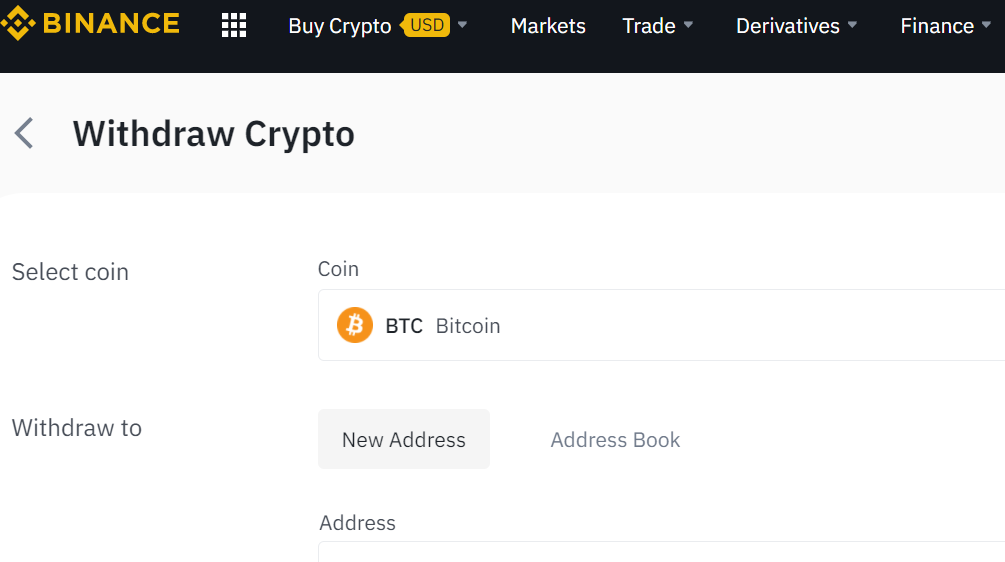Expand the Finance dropdown arrow
The image size is (1005, 562).
tap(986, 25)
